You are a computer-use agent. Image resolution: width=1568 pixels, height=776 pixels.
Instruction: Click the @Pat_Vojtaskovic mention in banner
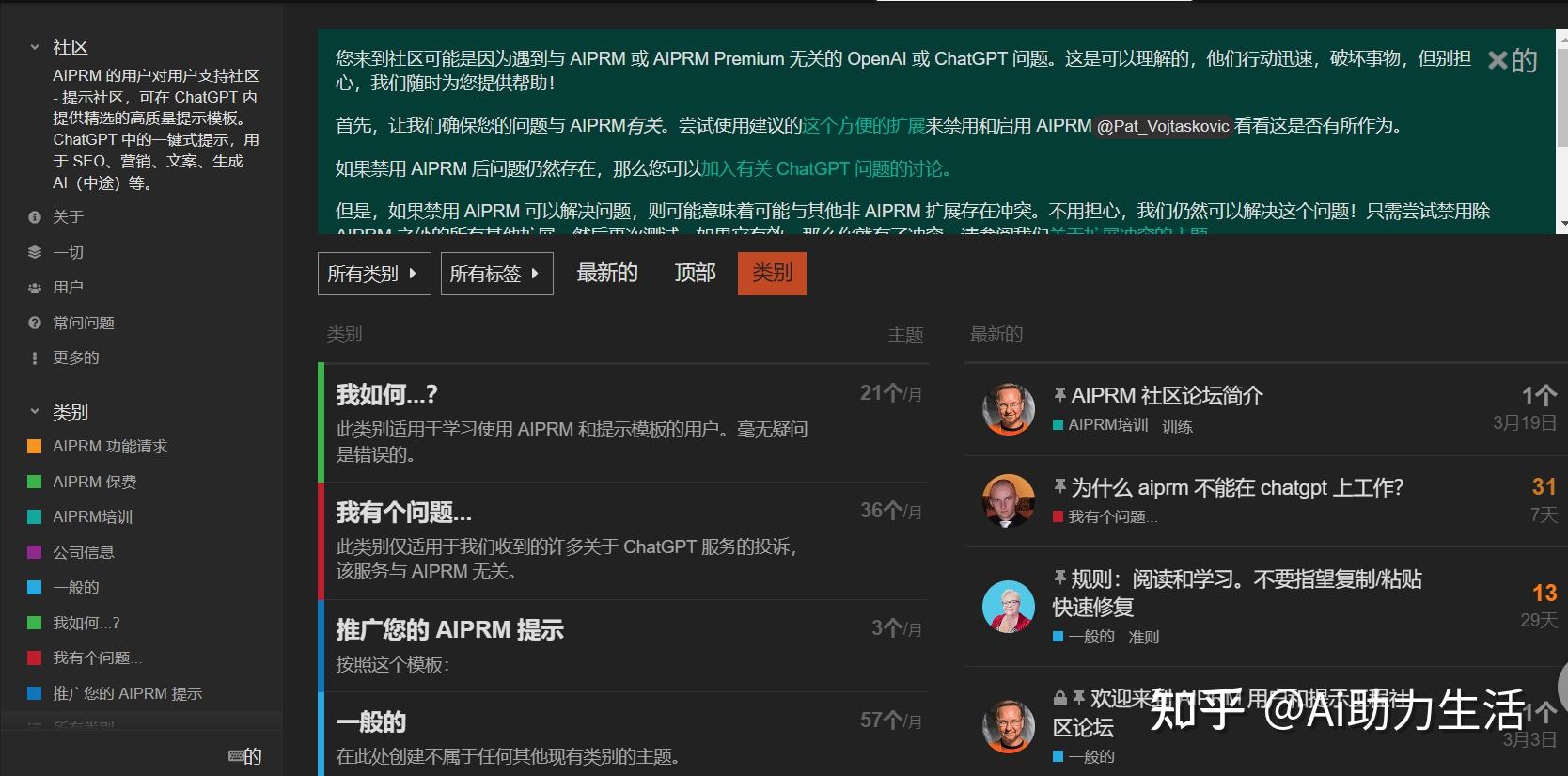pos(1163,126)
